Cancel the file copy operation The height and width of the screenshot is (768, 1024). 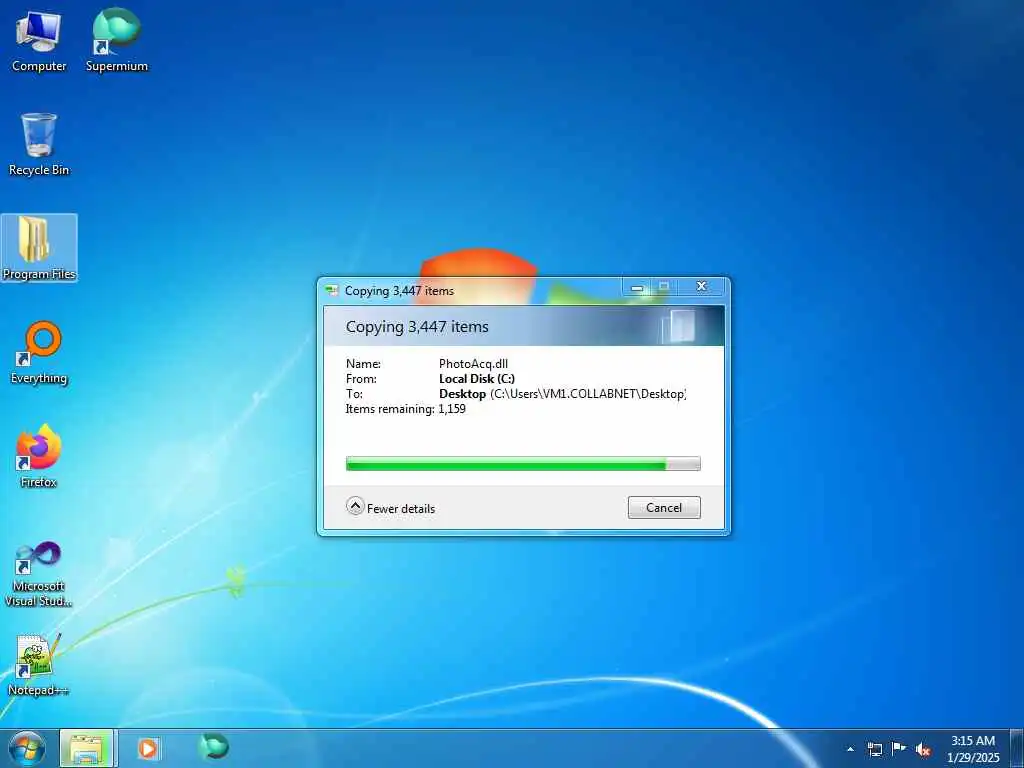tap(664, 507)
